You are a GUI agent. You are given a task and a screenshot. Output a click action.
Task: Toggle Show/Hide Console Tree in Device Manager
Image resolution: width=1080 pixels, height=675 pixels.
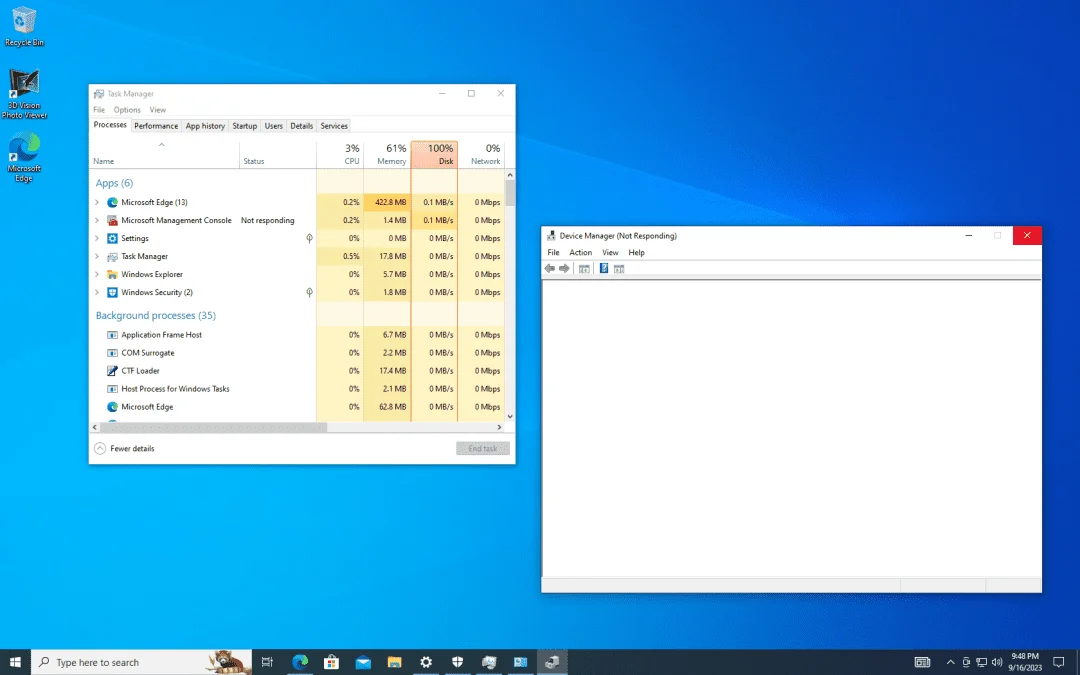(584, 269)
